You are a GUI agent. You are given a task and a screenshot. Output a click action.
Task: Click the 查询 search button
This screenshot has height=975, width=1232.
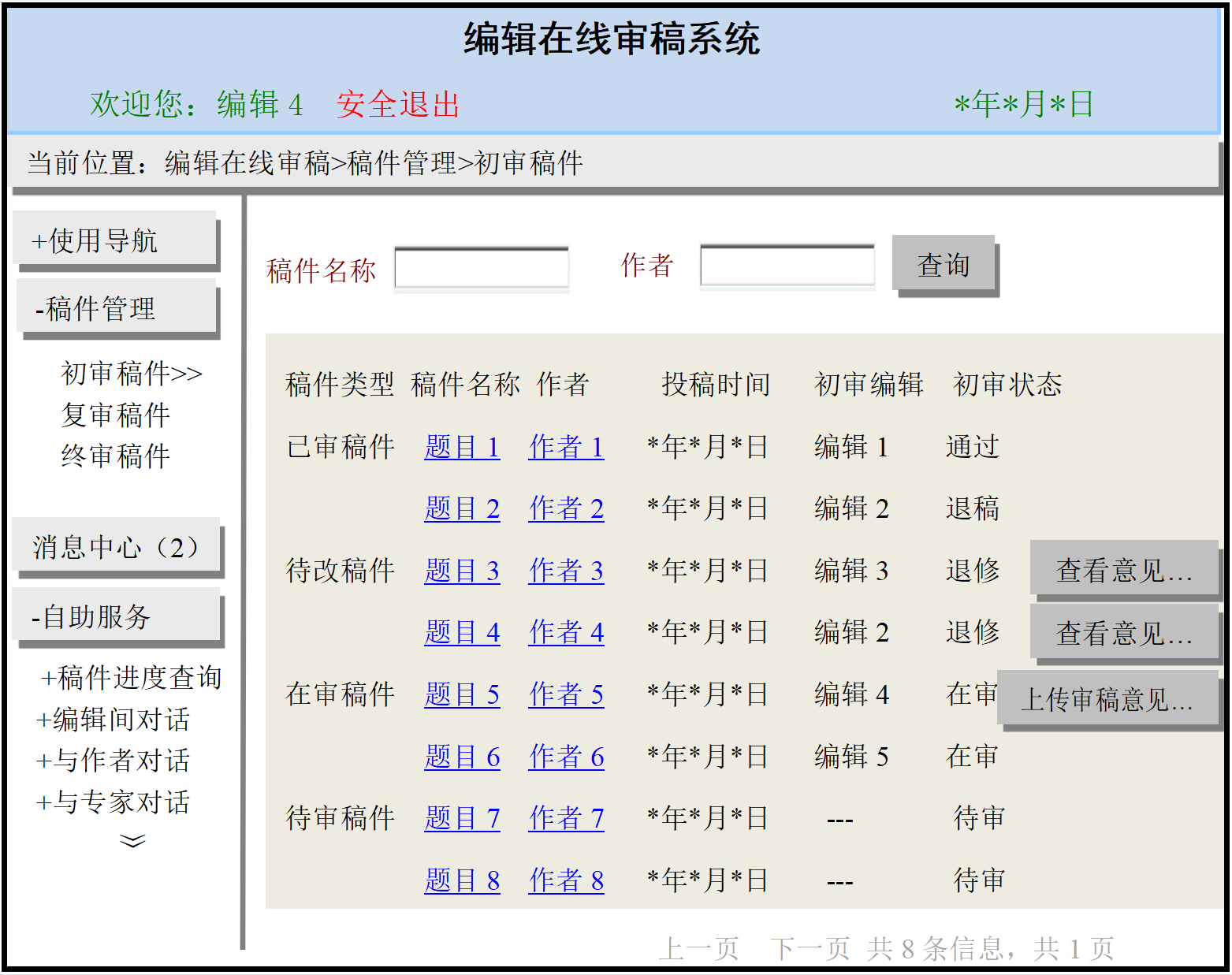point(943,265)
